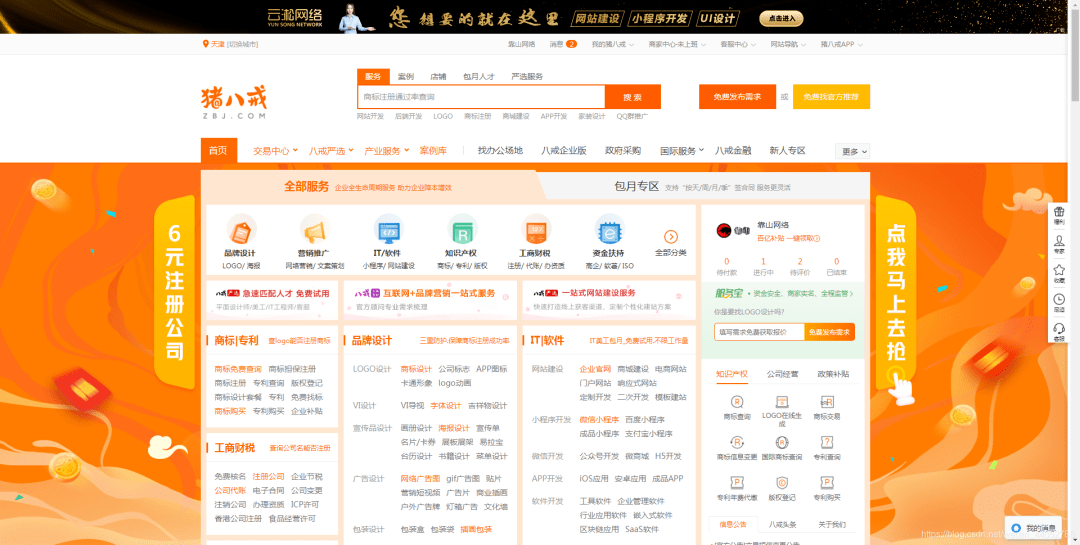Click the 商标免费查询 link
The height and width of the screenshot is (545, 1080).
pos(238,369)
